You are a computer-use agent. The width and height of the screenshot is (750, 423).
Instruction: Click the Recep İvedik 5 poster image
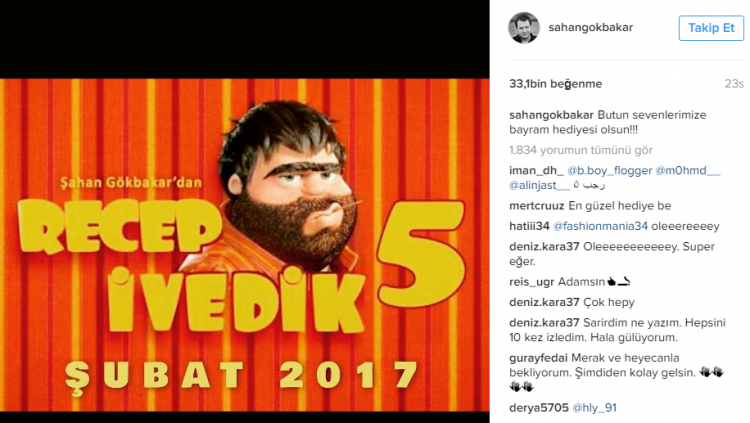[x=244, y=245]
